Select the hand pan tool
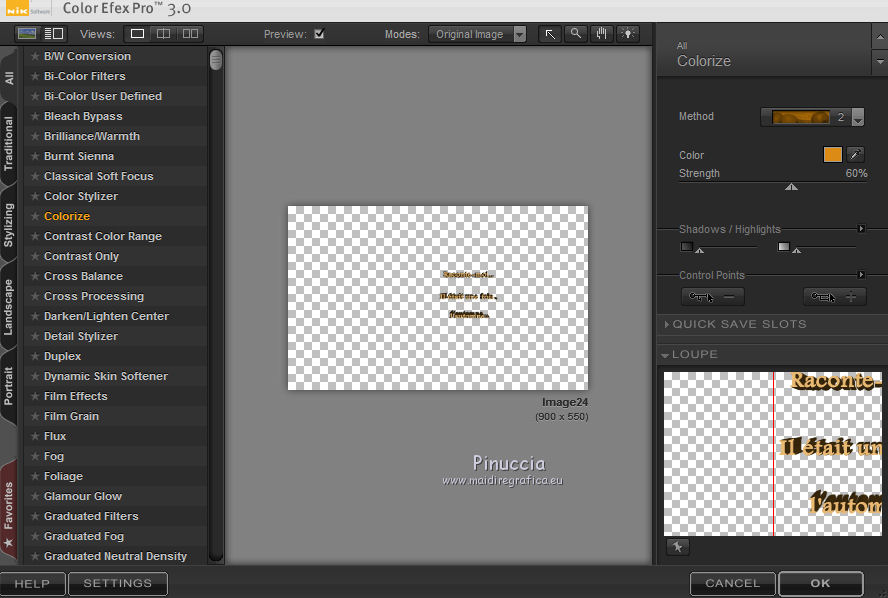This screenshot has height=598, width=888. 601,34
